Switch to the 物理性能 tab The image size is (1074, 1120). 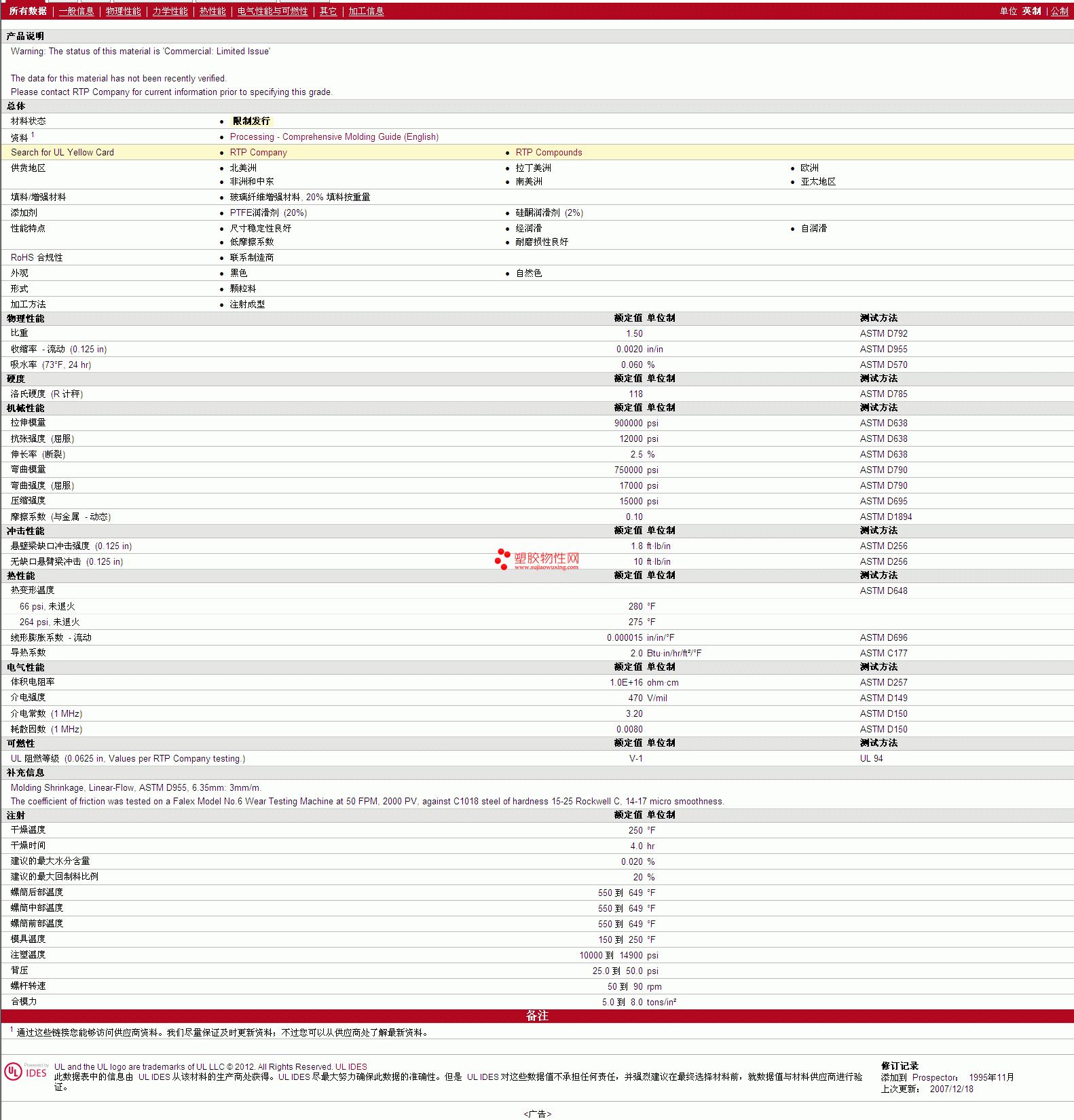click(123, 11)
